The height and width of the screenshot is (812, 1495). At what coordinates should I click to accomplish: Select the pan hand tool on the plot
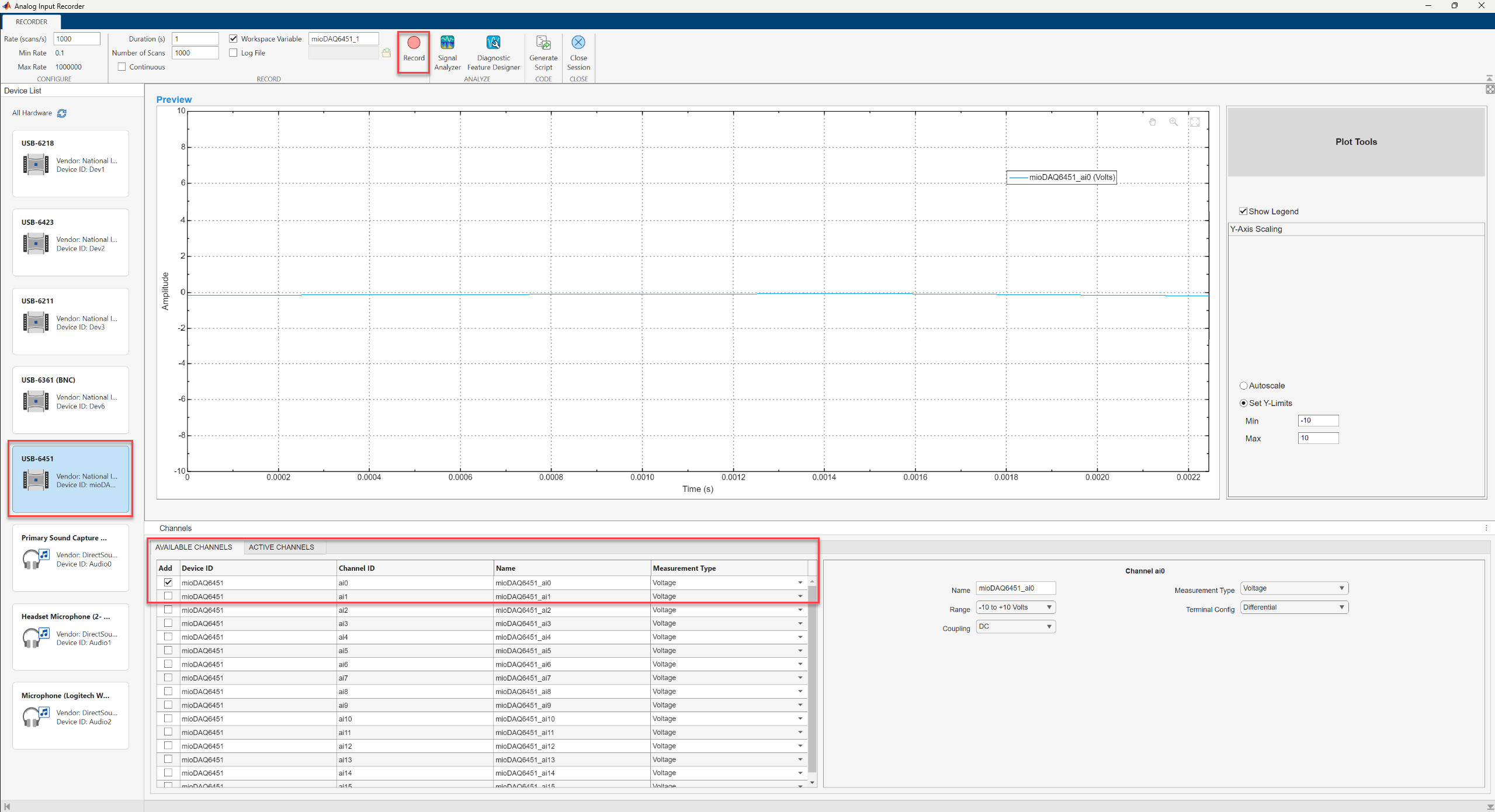(x=1151, y=122)
